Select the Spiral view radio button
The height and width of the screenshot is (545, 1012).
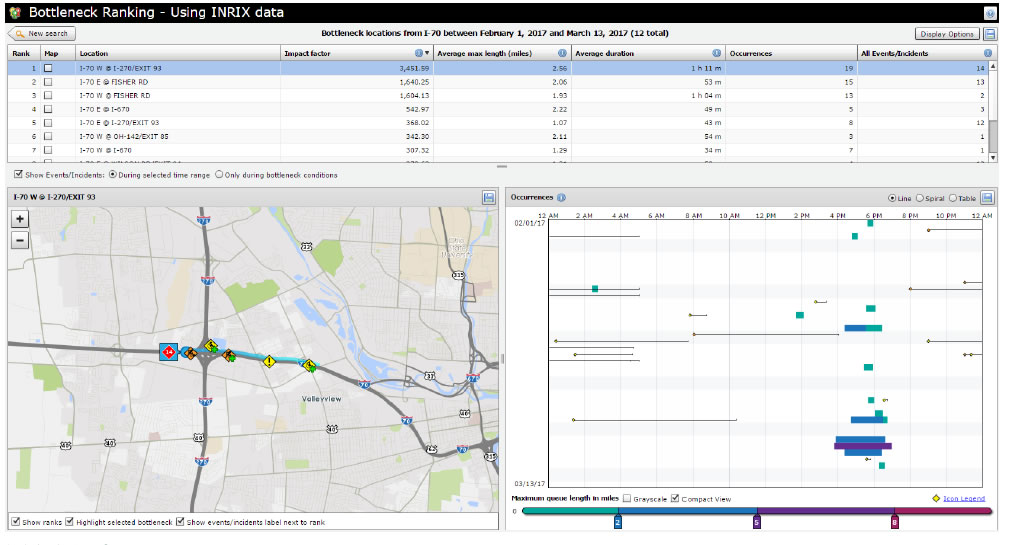[919, 198]
